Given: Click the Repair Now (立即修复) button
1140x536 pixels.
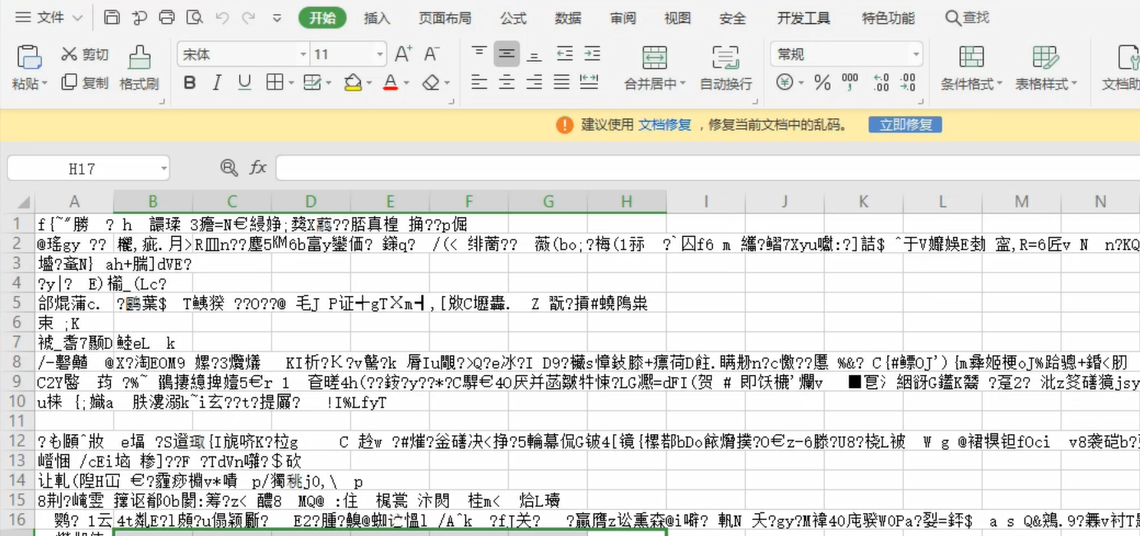Looking at the screenshot, I should (905, 125).
